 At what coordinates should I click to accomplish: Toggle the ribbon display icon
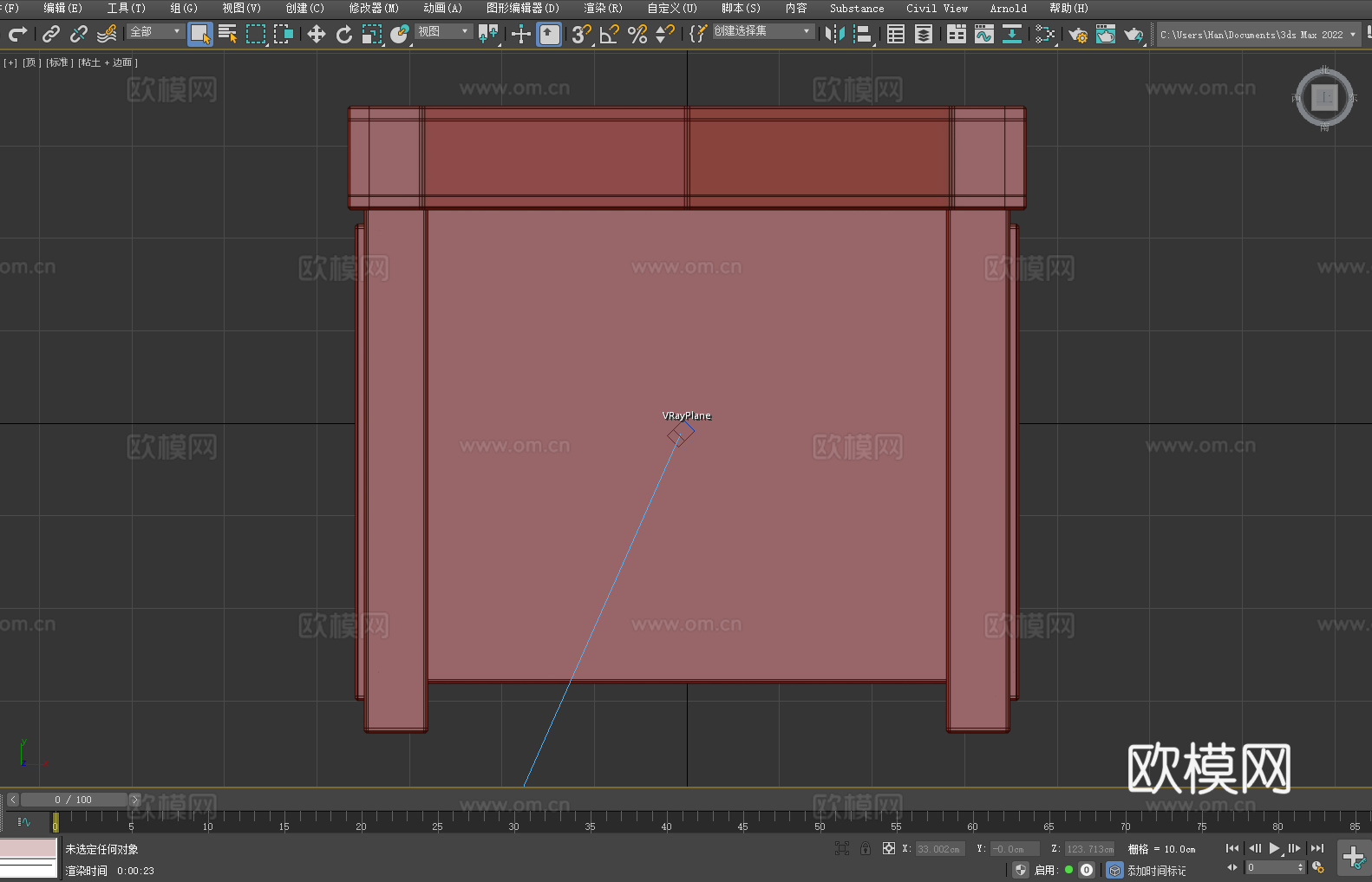(957, 35)
